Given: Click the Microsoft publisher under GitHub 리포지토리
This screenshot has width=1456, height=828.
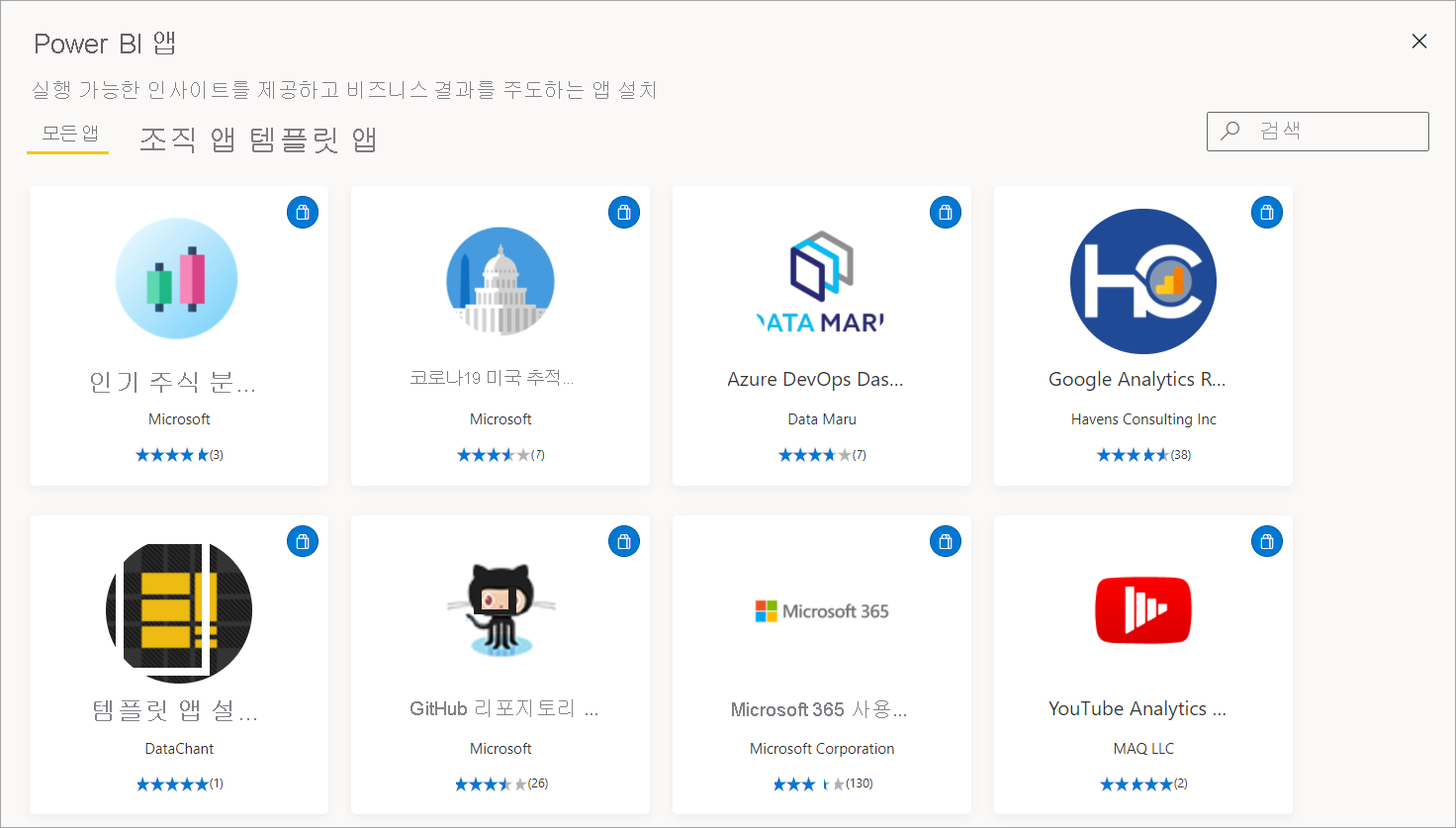Looking at the screenshot, I should coord(500,749).
